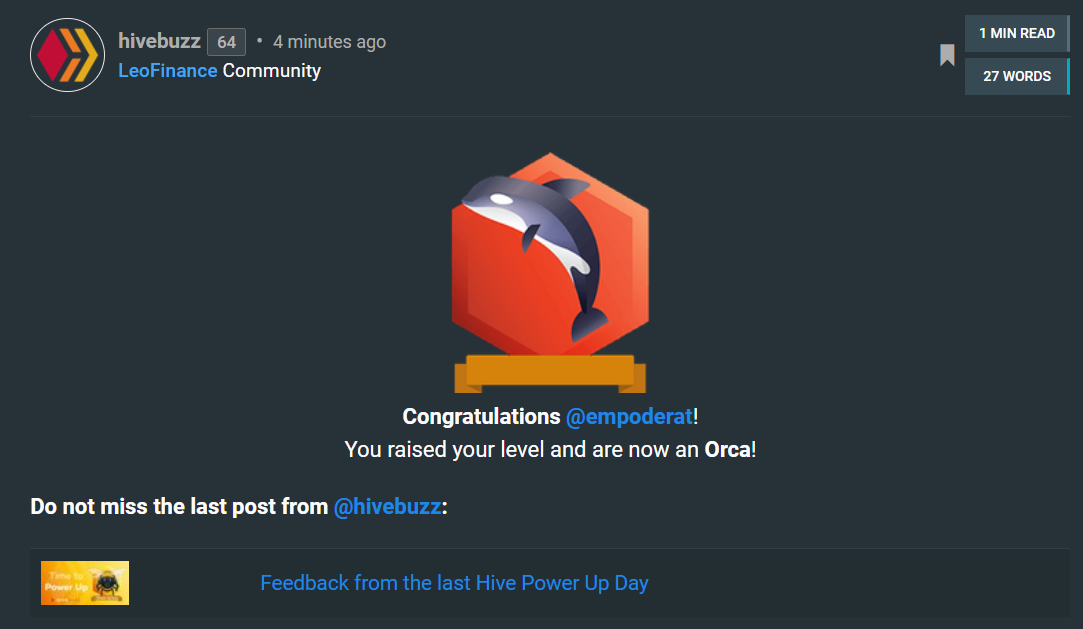Click the orange pedestal beneath the badge
The height and width of the screenshot is (629, 1083).
point(550,373)
